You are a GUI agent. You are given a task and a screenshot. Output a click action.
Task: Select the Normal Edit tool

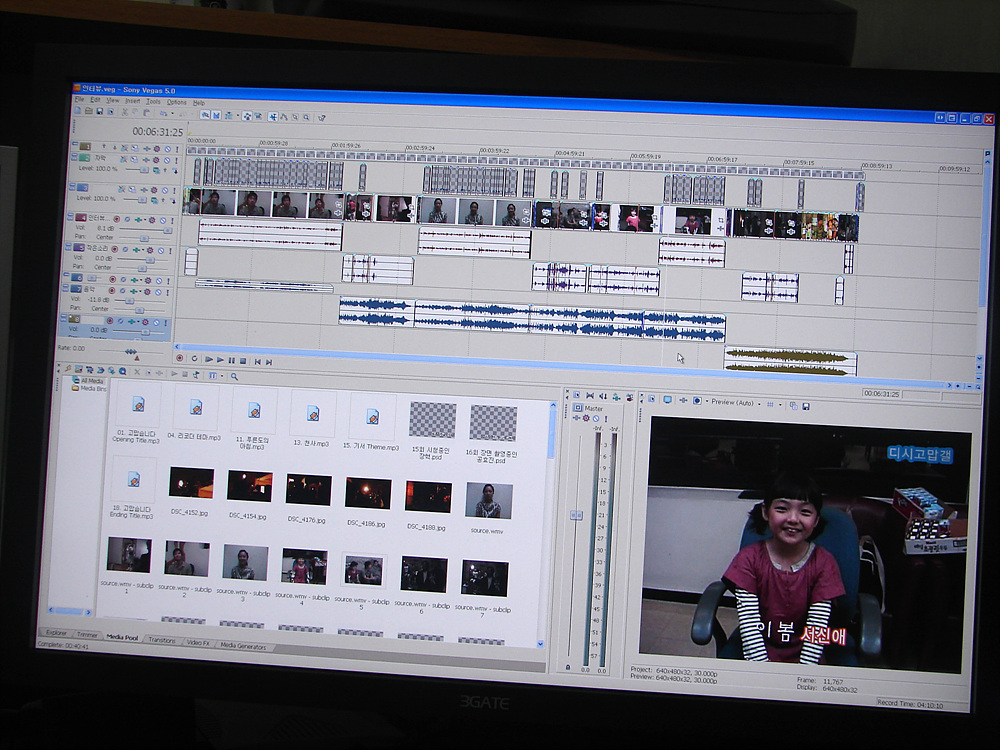tap(273, 117)
